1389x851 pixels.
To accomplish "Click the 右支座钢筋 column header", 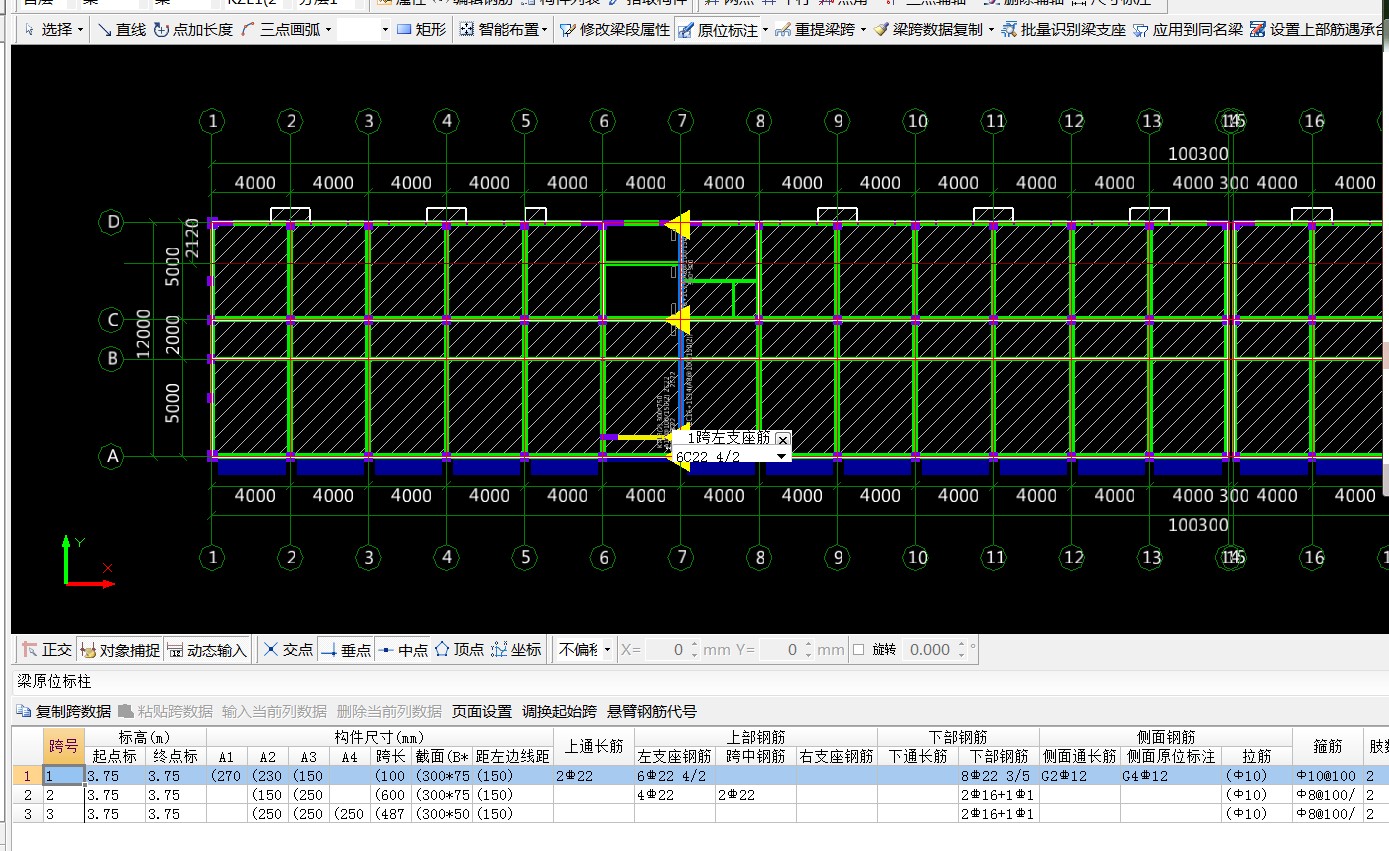I will (837, 757).
